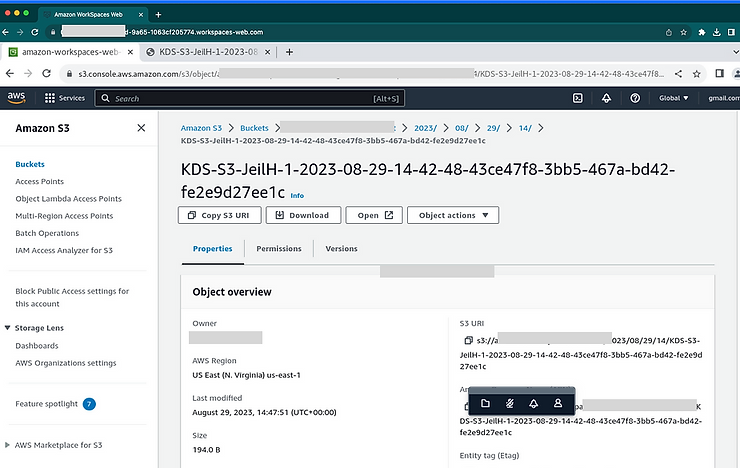Open Storage Lens Dashboards
Viewport: 740px width, 468px height.
37,345
